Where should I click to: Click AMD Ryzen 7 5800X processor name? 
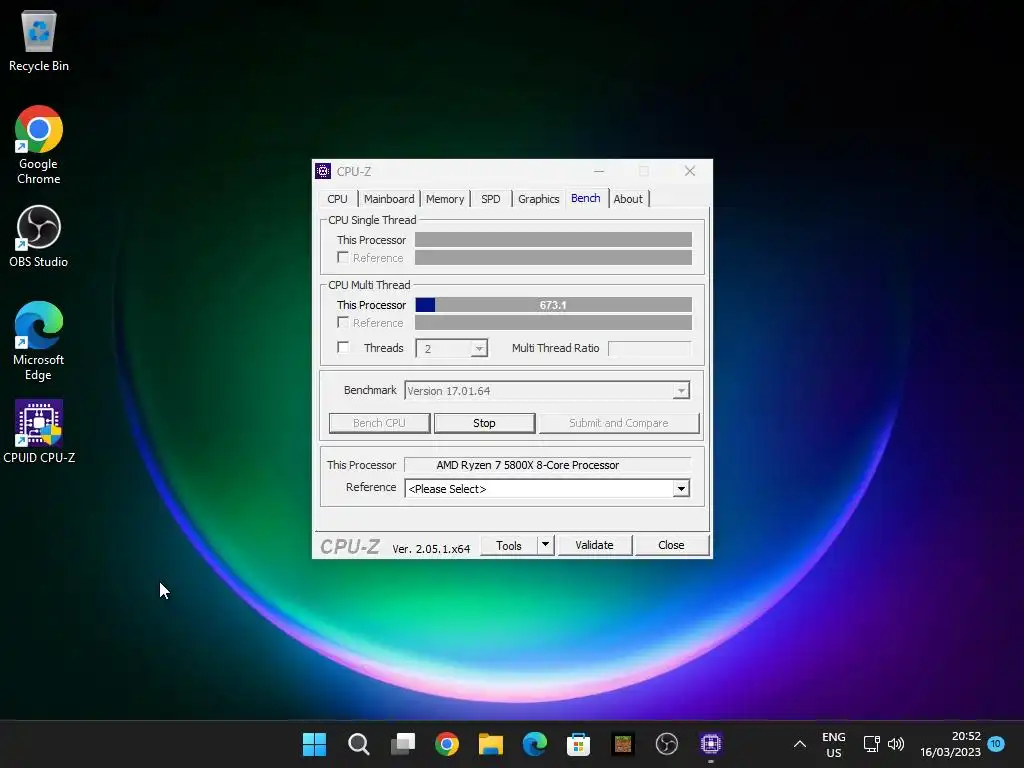(528, 465)
